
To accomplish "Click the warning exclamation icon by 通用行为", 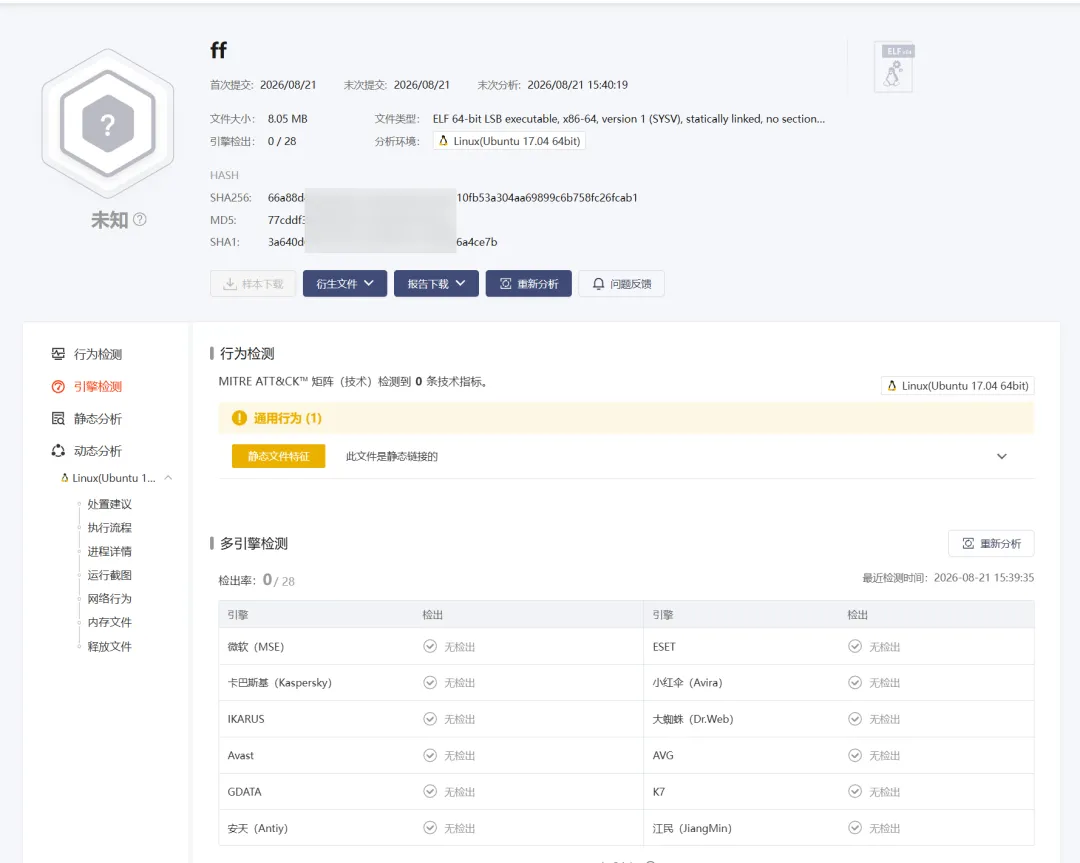I will click(x=239, y=418).
